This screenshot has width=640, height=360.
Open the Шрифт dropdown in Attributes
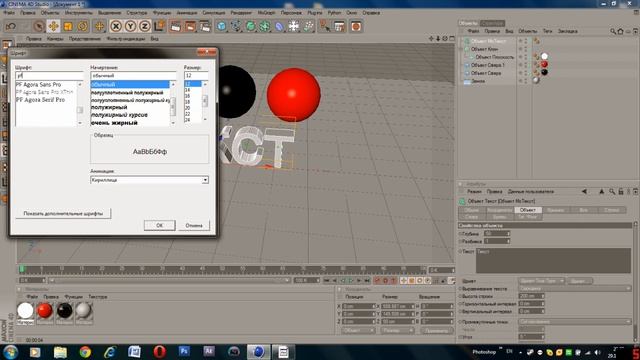pyautogui.click(x=542, y=281)
